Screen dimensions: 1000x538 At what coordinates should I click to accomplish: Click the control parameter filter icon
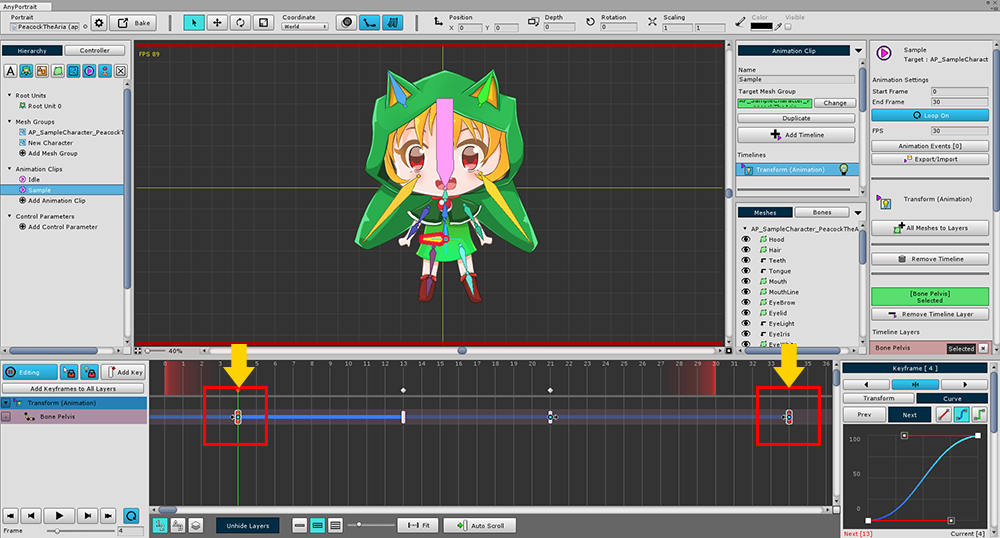(105, 71)
